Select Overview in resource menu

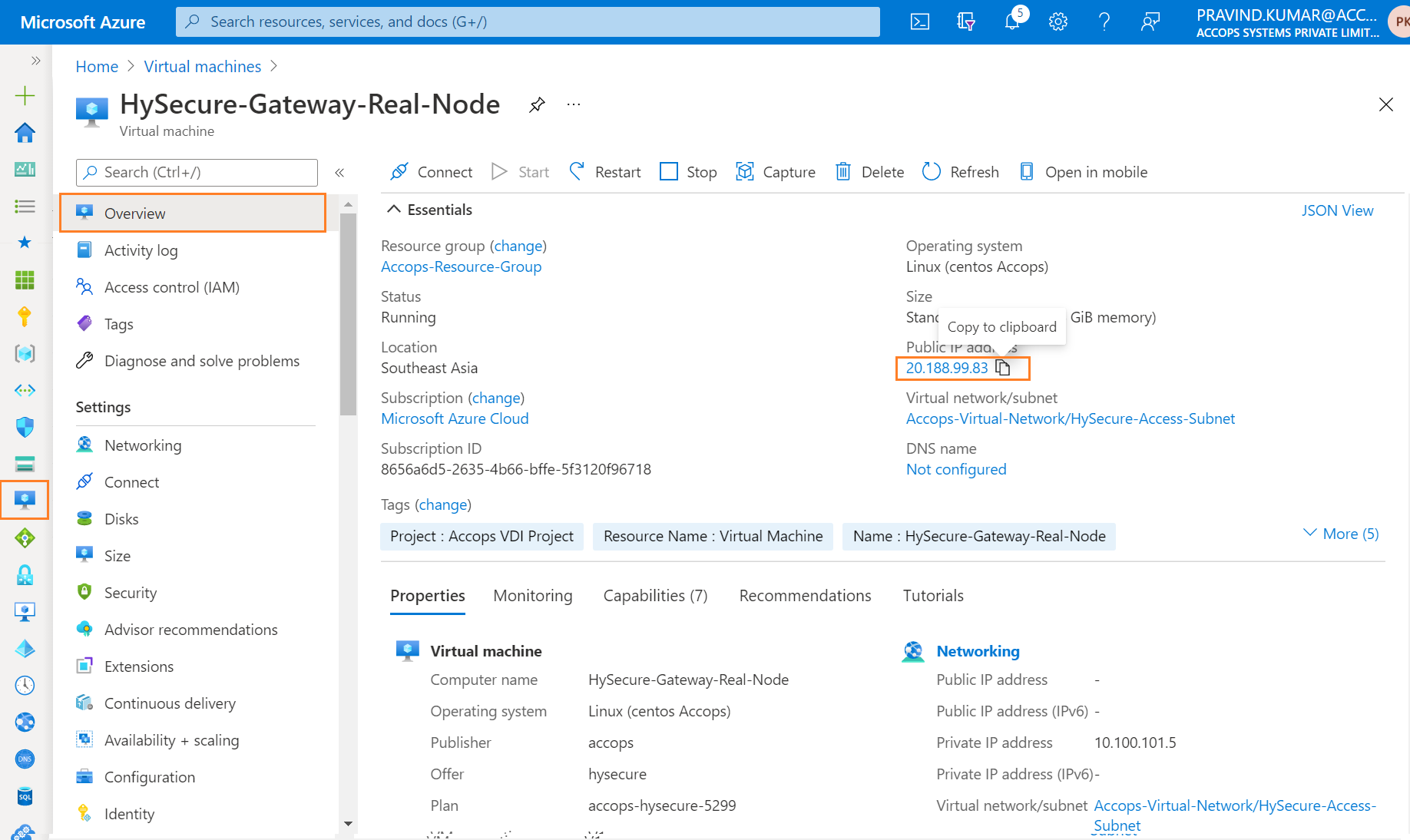click(x=193, y=213)
